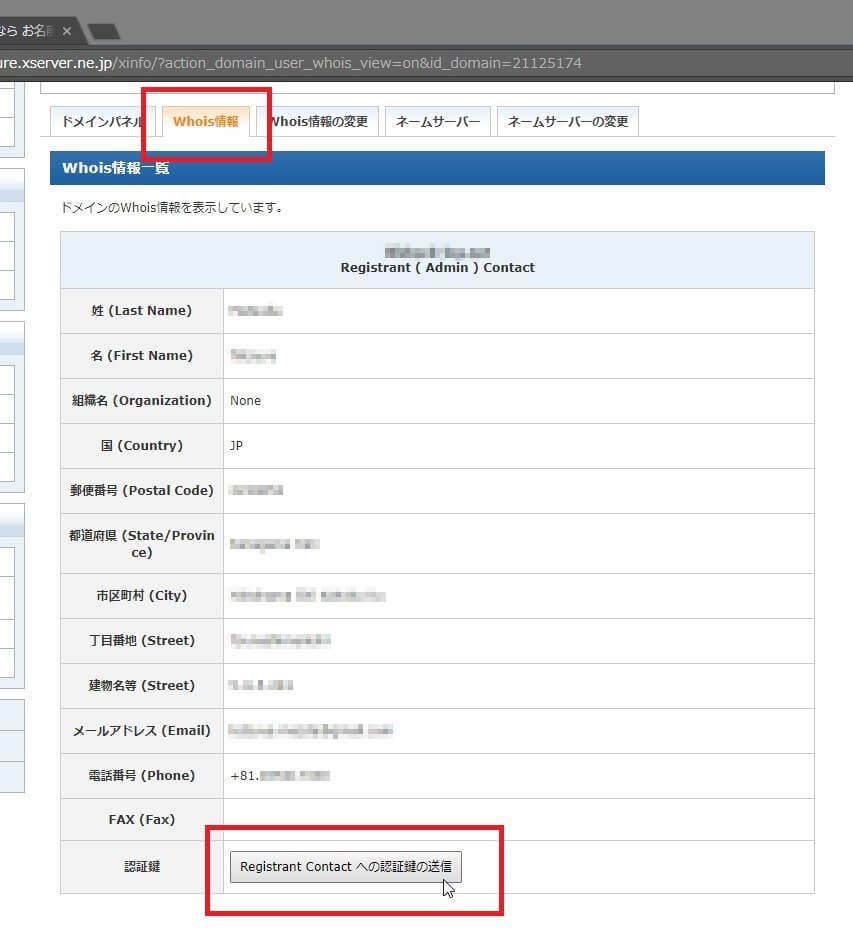The height and width of the screenshot is (937, 853).
Task: Close the current browser tab
Action: click(x=67, y=31)
